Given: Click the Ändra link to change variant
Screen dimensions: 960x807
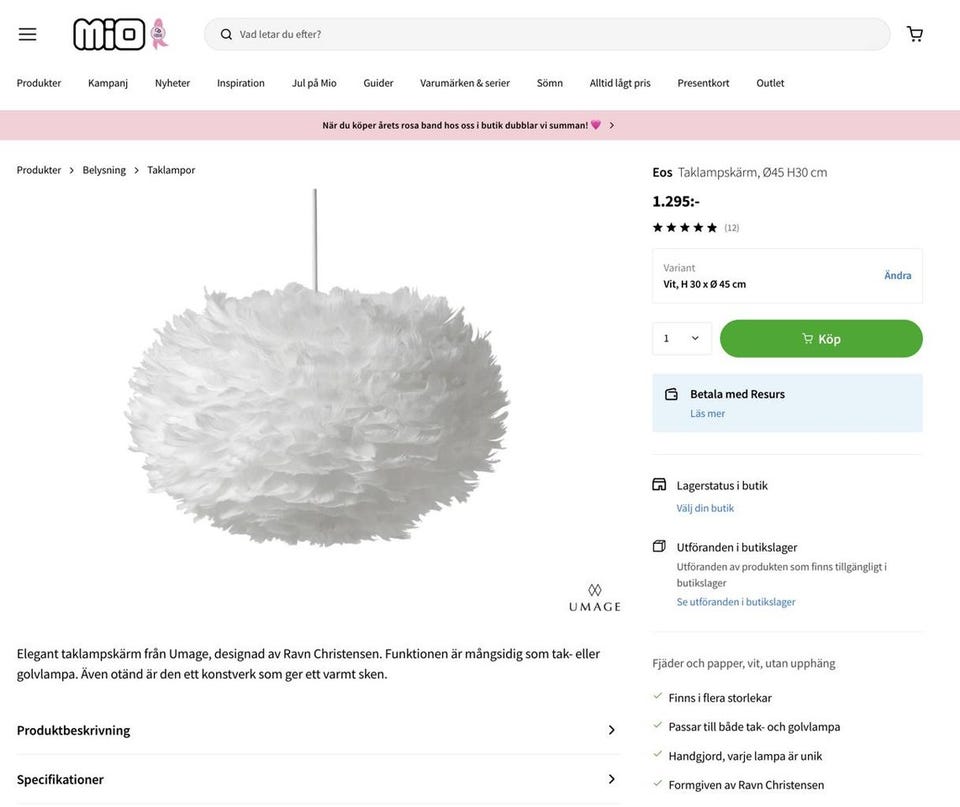Looking at the screenshot, I should coord(897,274).
